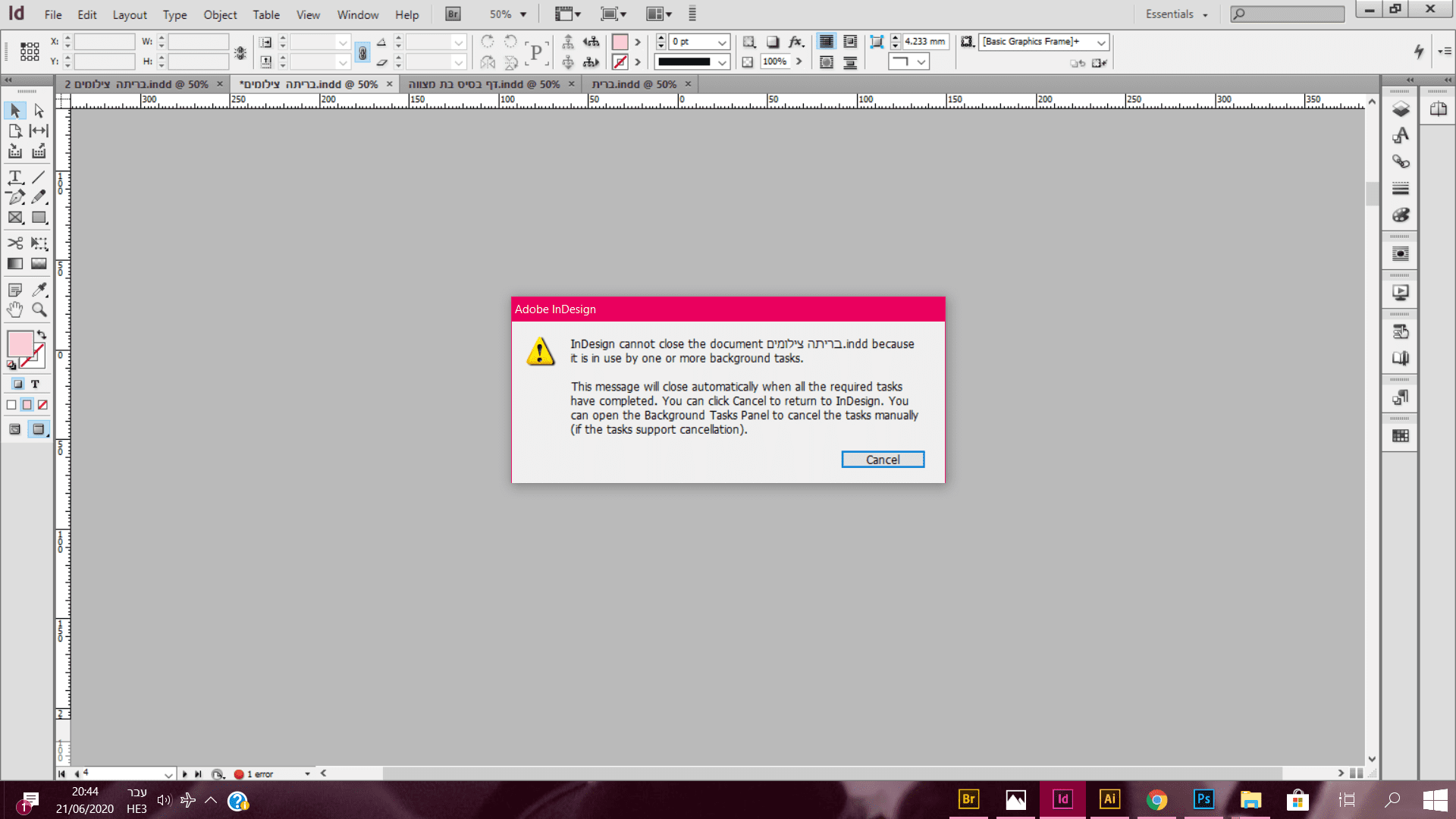Toggle constrain proportions link icon
The height and width of the screenshot is (819, 1456).
tap(362, 52)
